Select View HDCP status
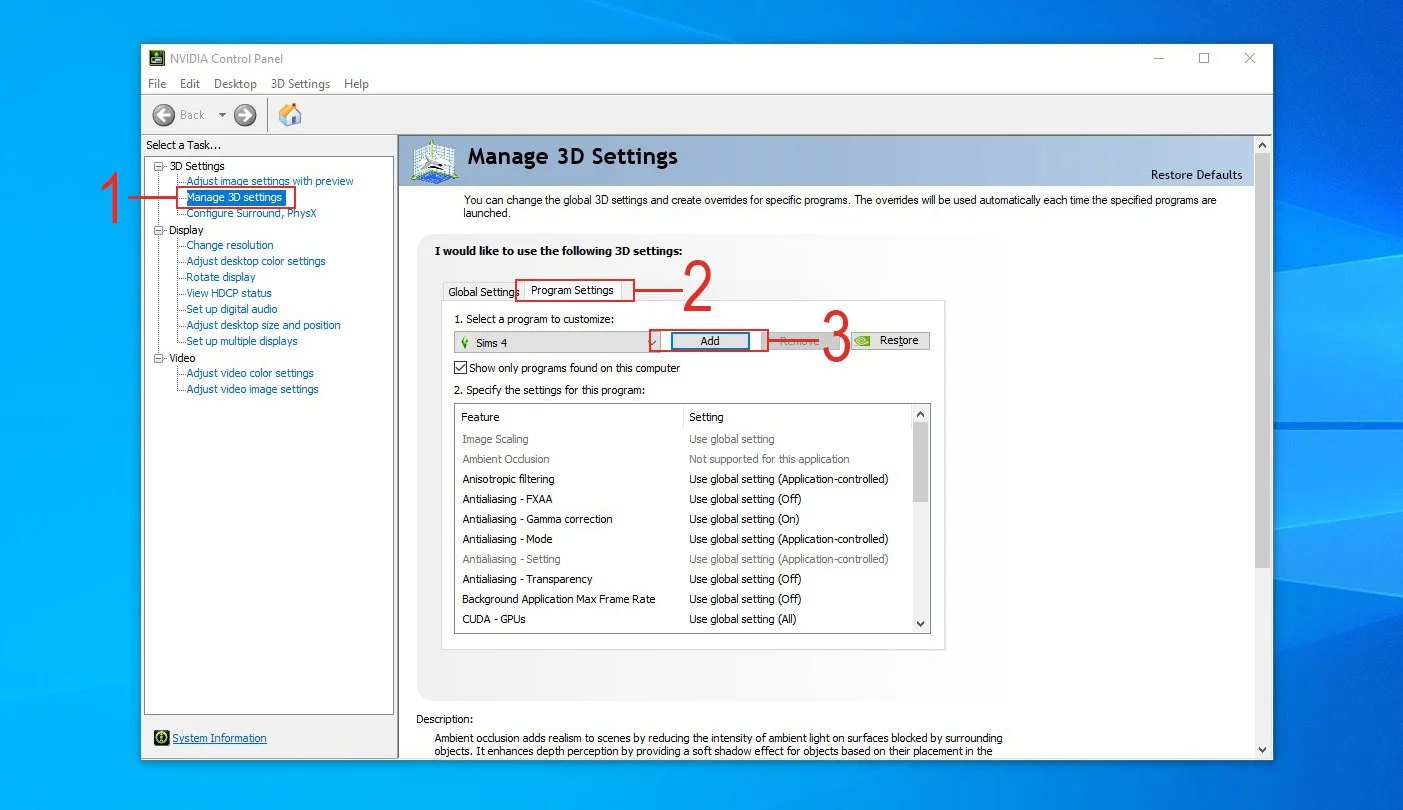 (229, 293)
